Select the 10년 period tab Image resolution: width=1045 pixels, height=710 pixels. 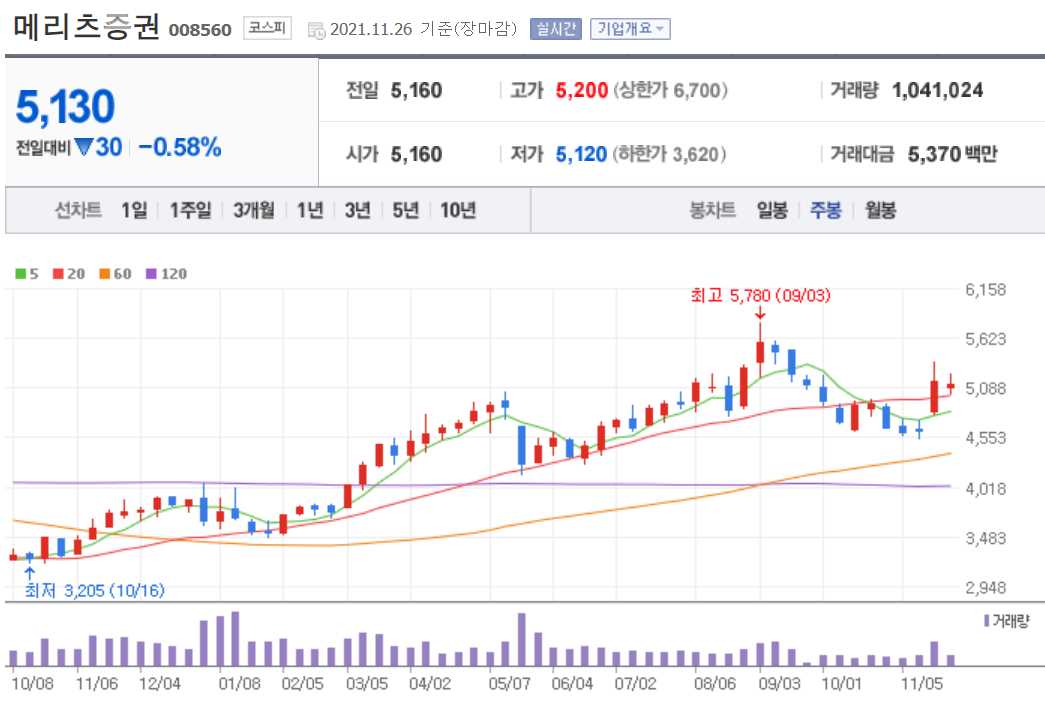456,210
